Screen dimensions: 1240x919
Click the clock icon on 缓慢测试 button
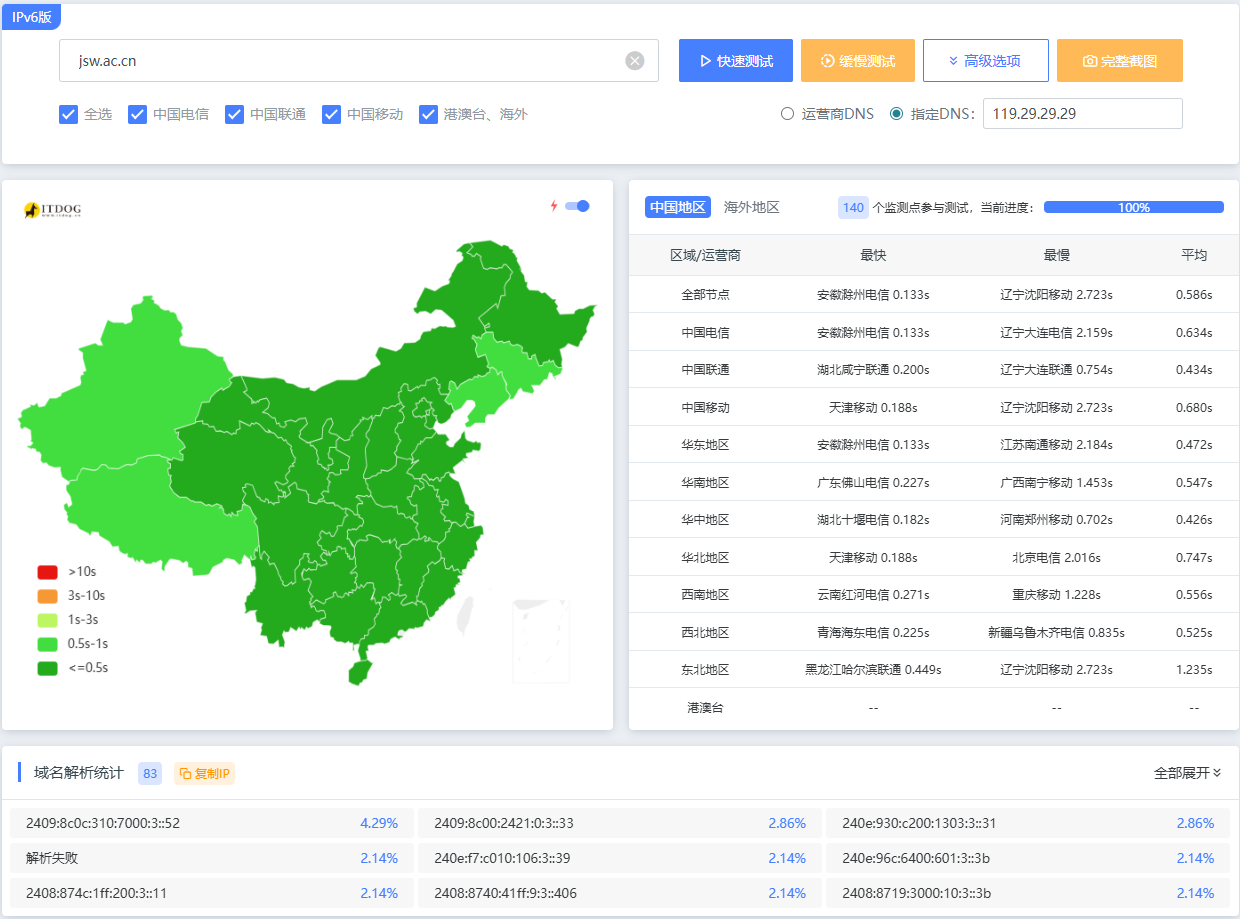coord(826,60)
